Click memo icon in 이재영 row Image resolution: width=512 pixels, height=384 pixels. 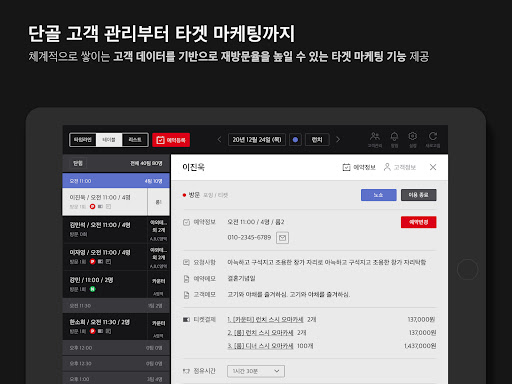point(108,262)
